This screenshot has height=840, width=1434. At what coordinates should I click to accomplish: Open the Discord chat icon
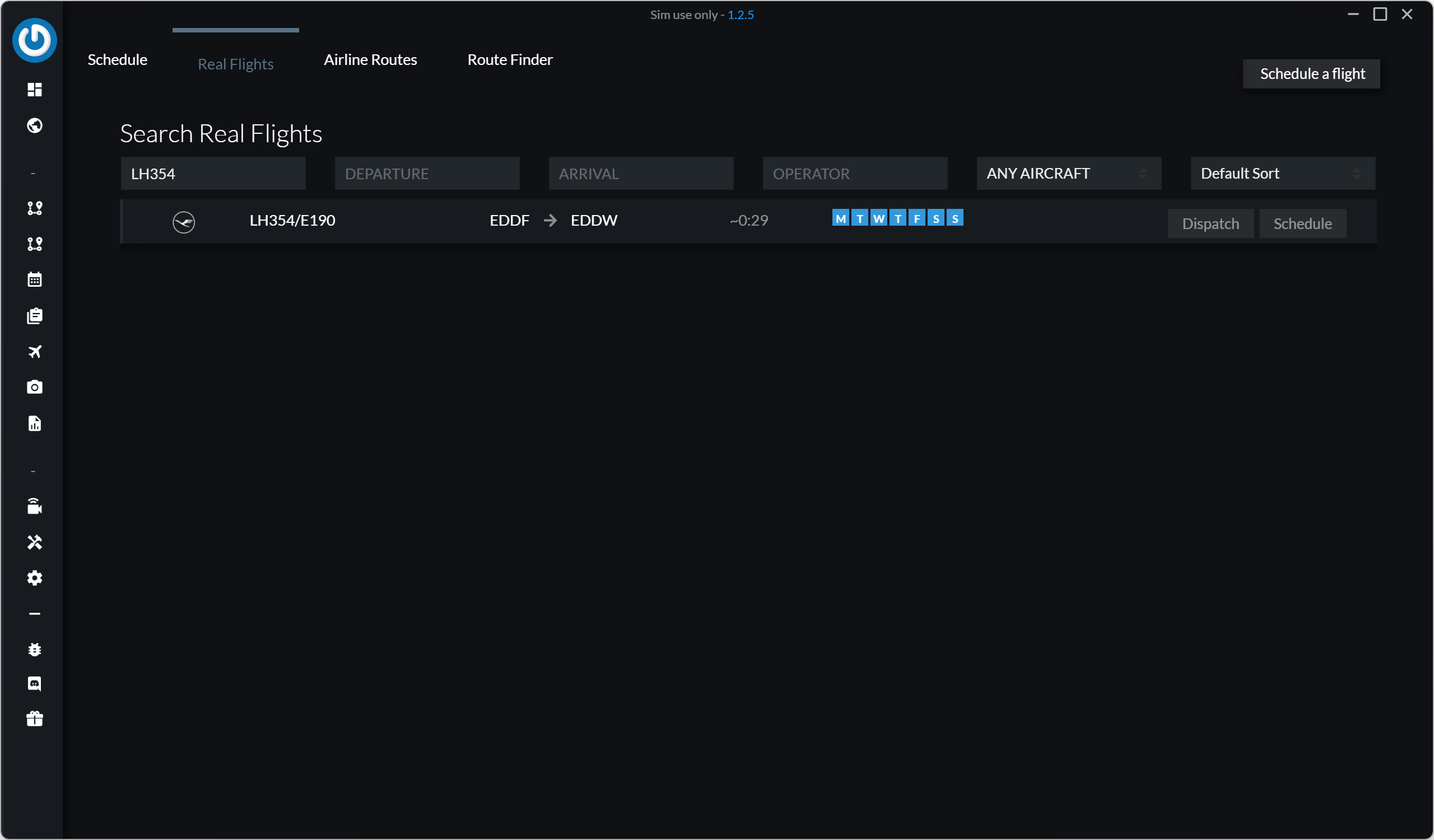point(35,684)
